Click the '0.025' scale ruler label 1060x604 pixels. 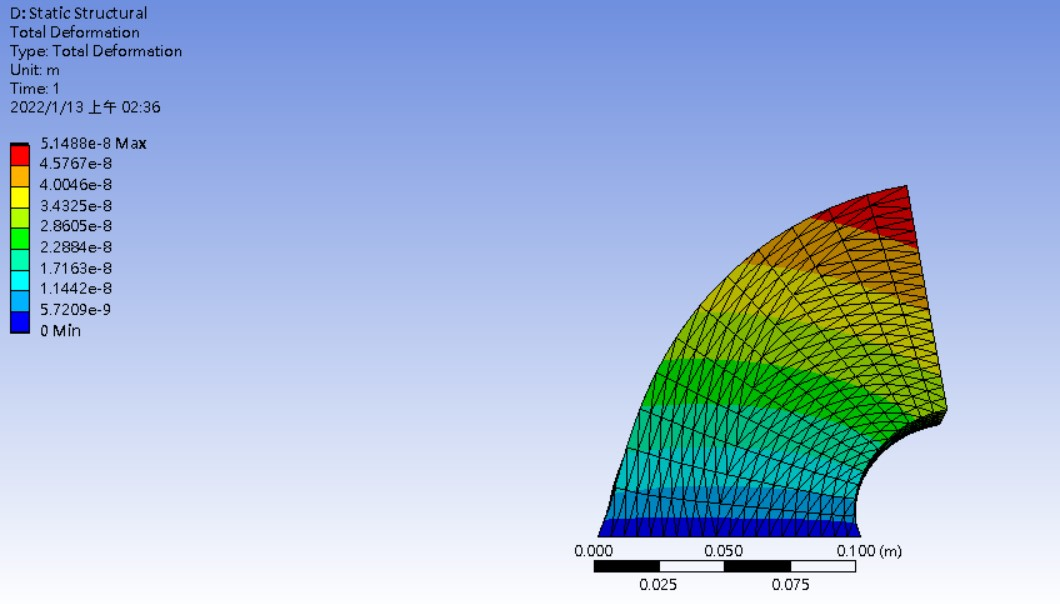click(658, 584)
